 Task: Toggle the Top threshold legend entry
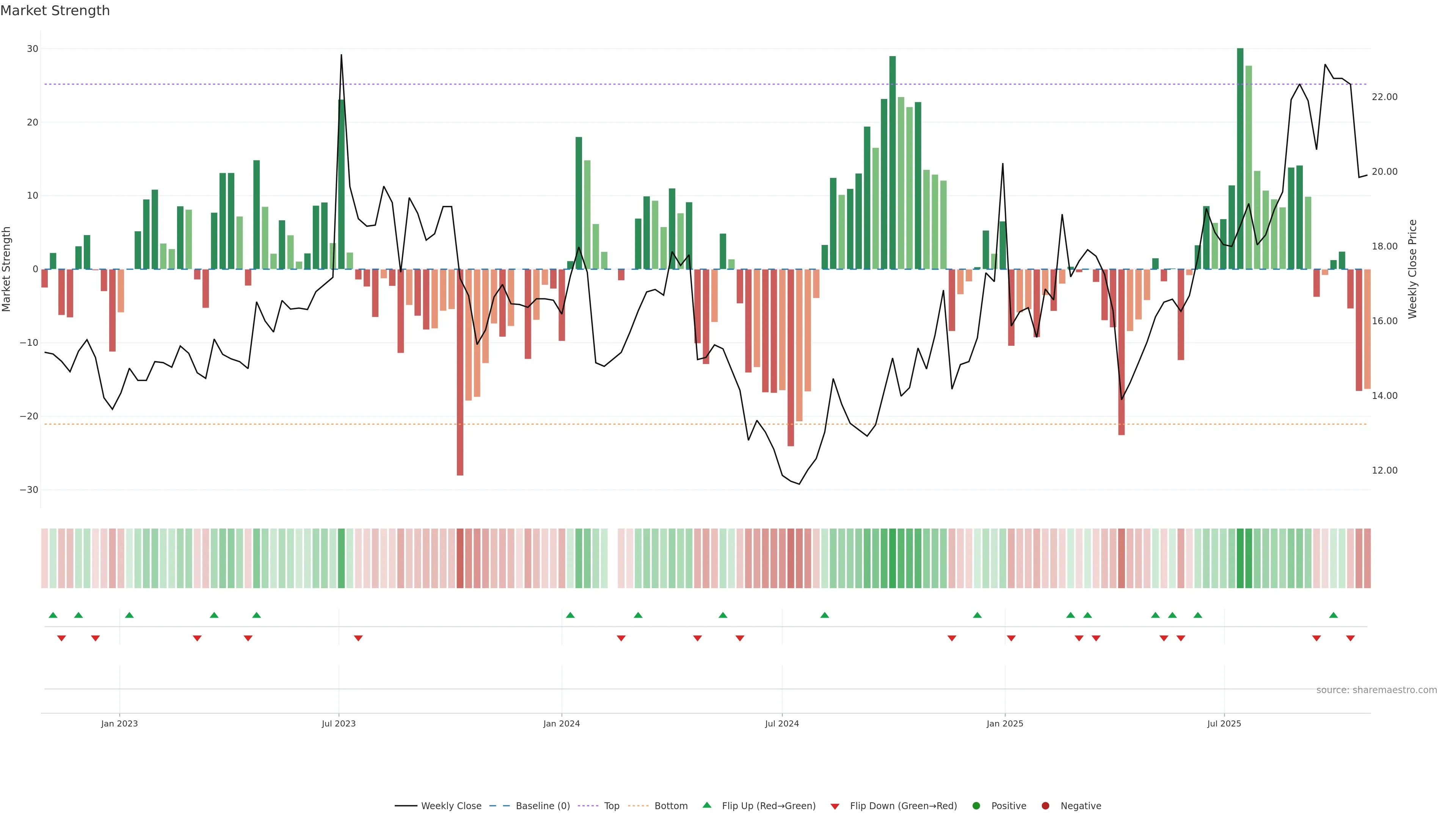(x=611, y=805)
